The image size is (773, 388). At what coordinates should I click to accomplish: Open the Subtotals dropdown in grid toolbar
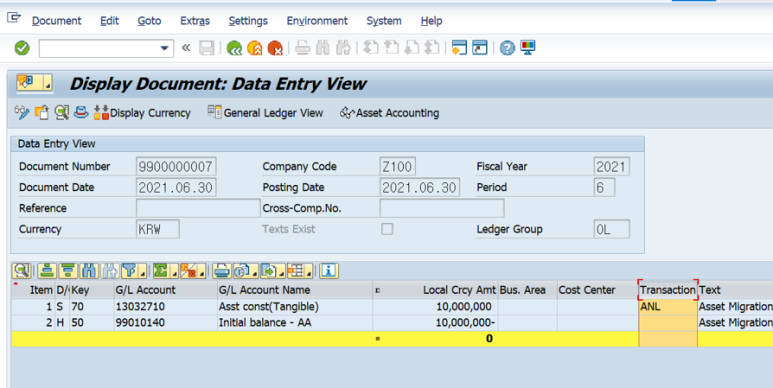[192, 271]
